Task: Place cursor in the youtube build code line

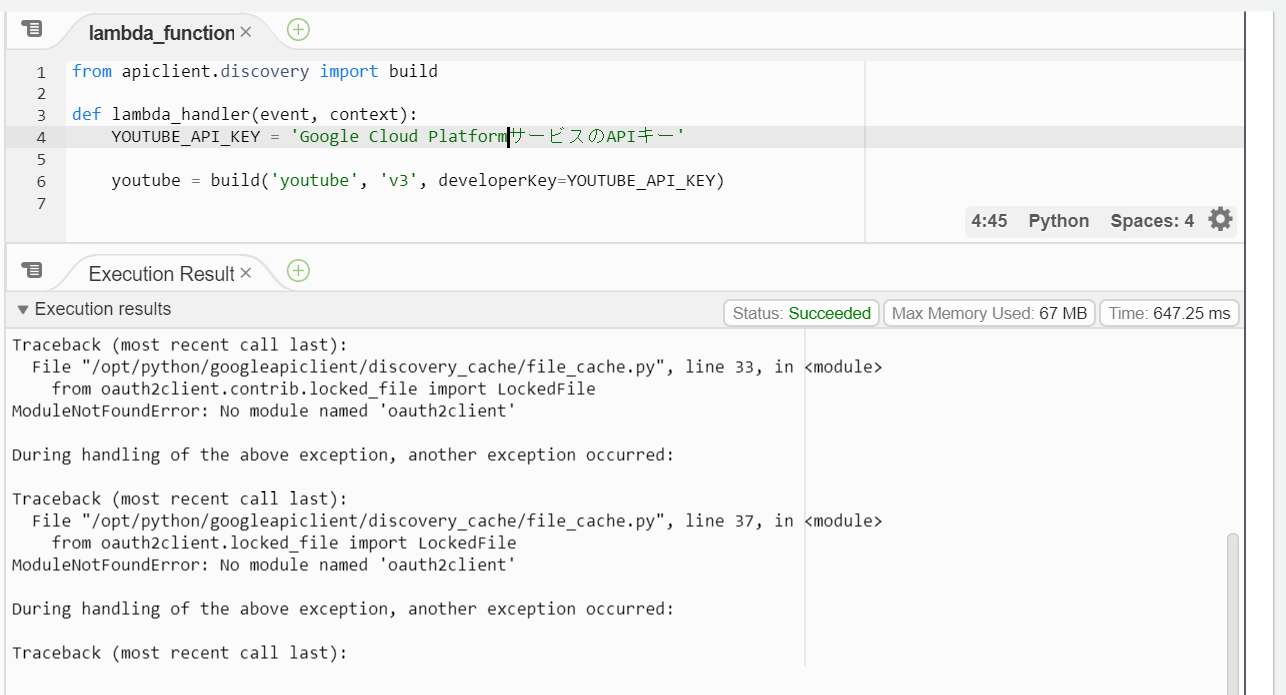Action: pos(417,181)
